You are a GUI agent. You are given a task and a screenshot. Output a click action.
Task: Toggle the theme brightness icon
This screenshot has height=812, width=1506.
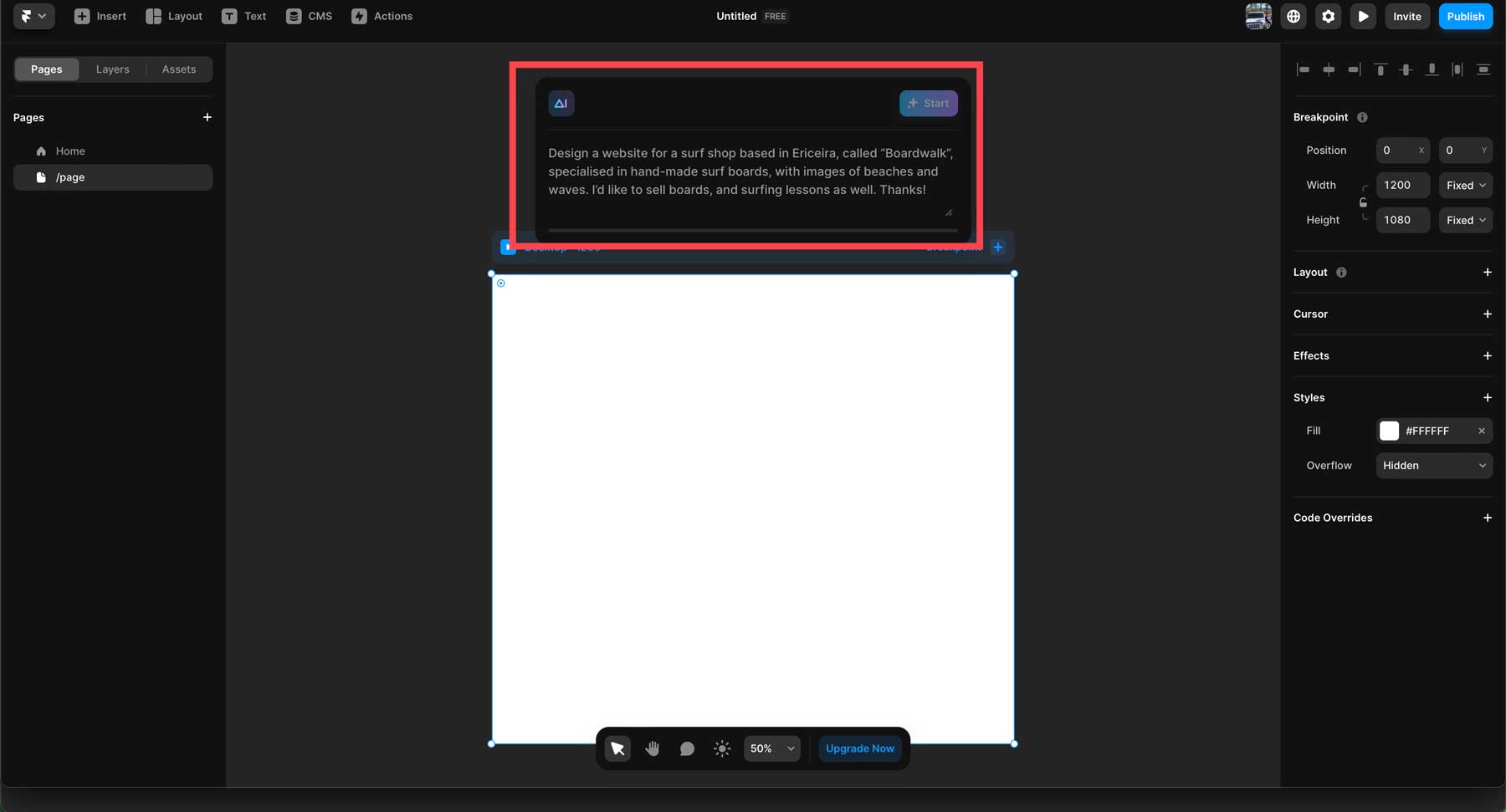[x=721, y=748]
